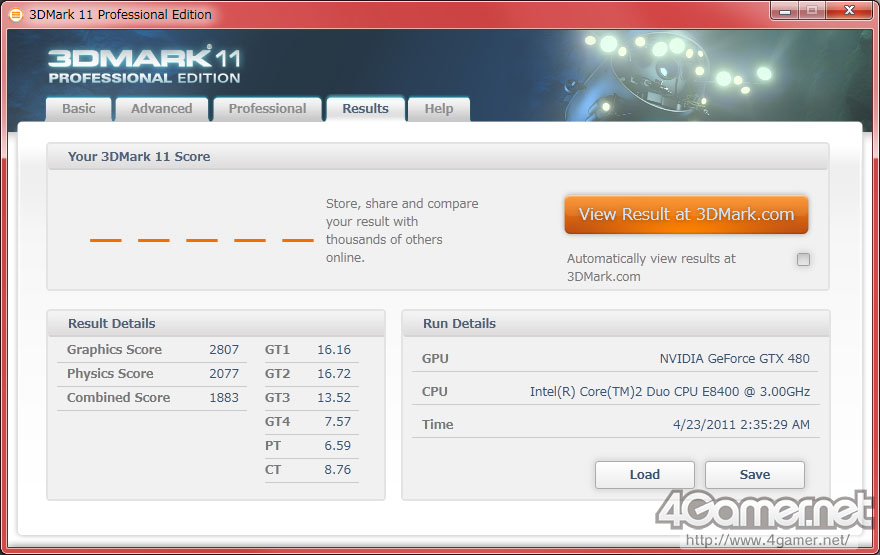
Task: Open the Professional tab
Action: pyautogui.click(x=267, y=109)
